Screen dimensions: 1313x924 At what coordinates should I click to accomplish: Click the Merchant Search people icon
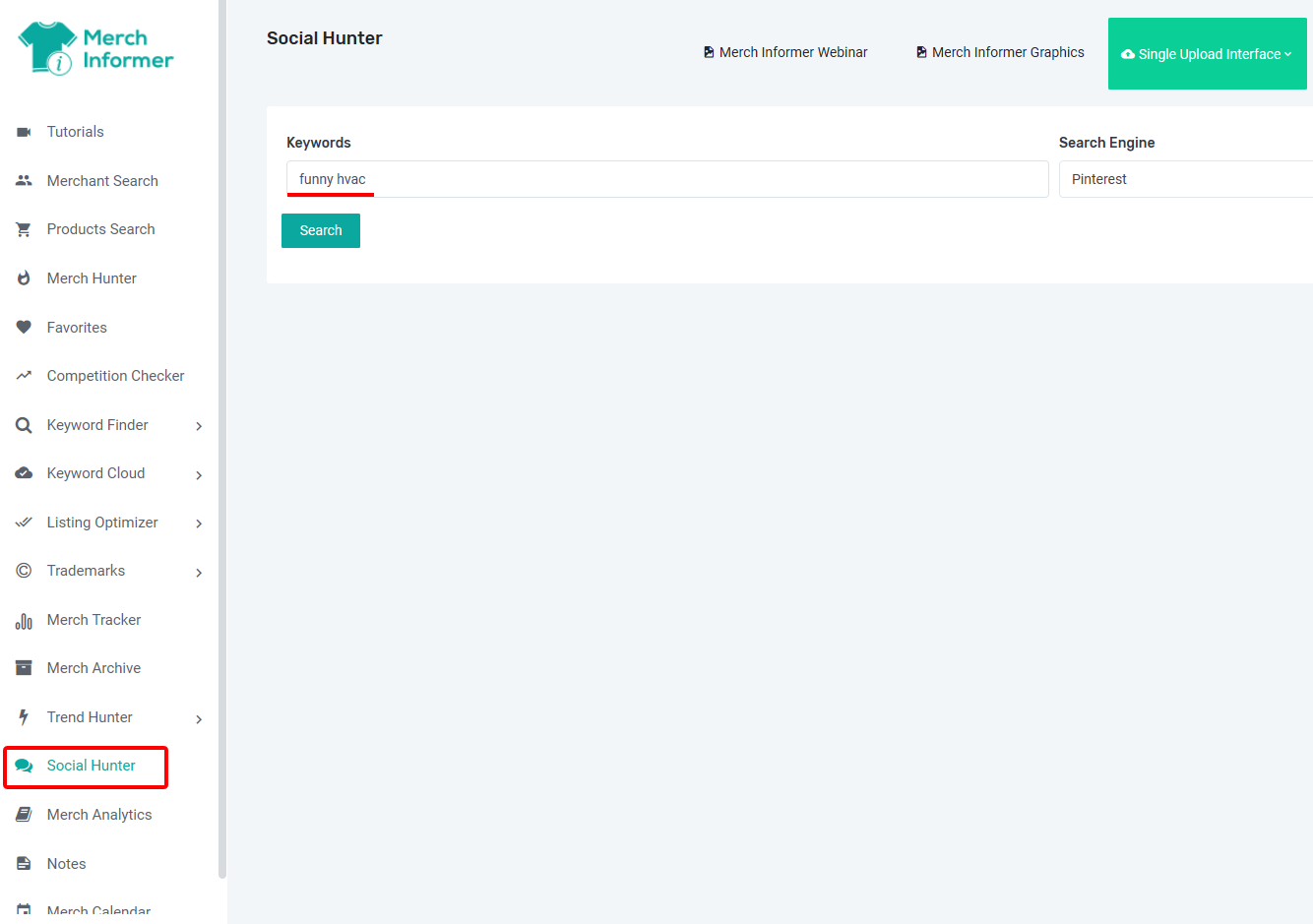(24, 181)
